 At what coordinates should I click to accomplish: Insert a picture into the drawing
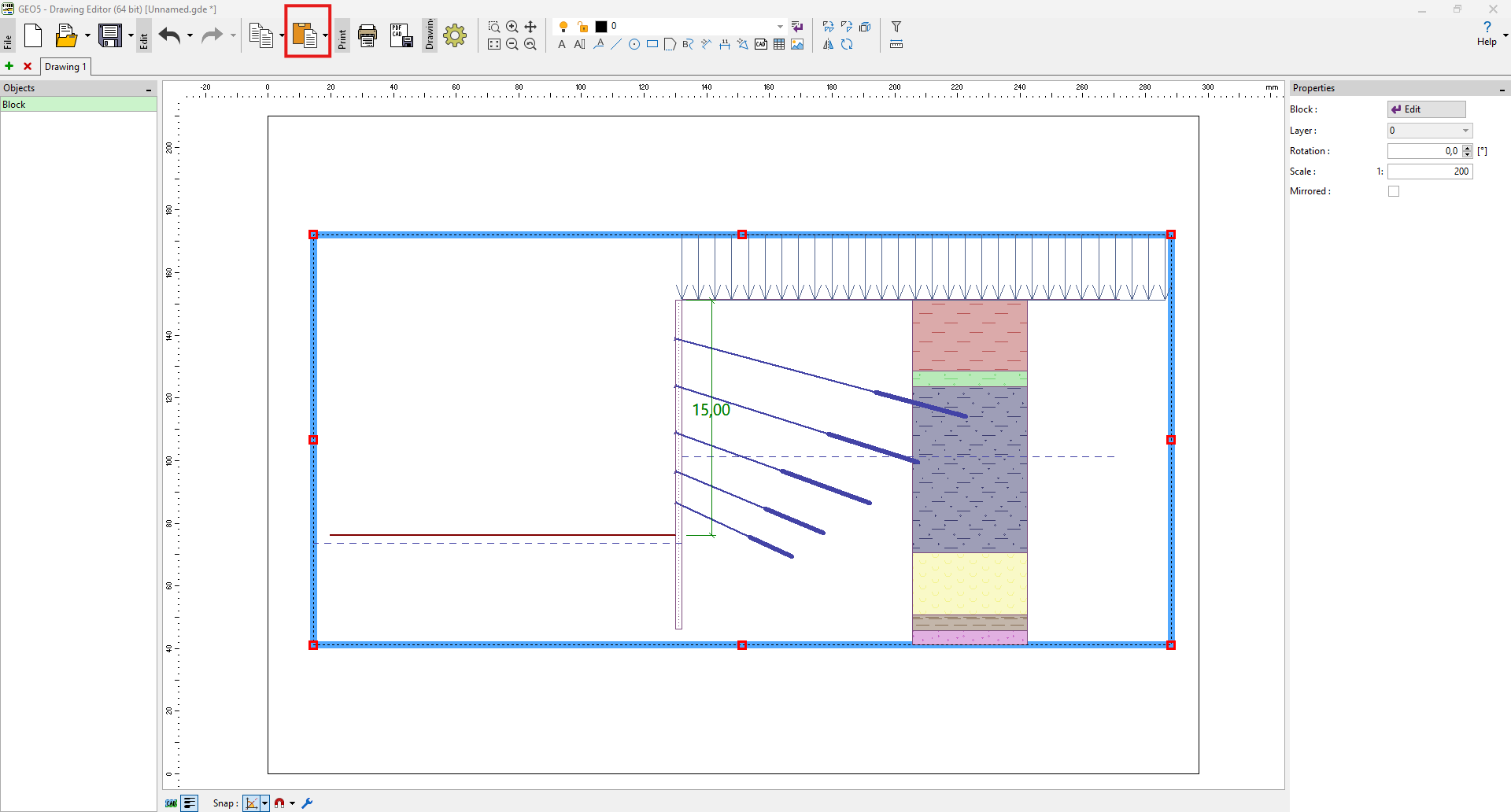797,45
